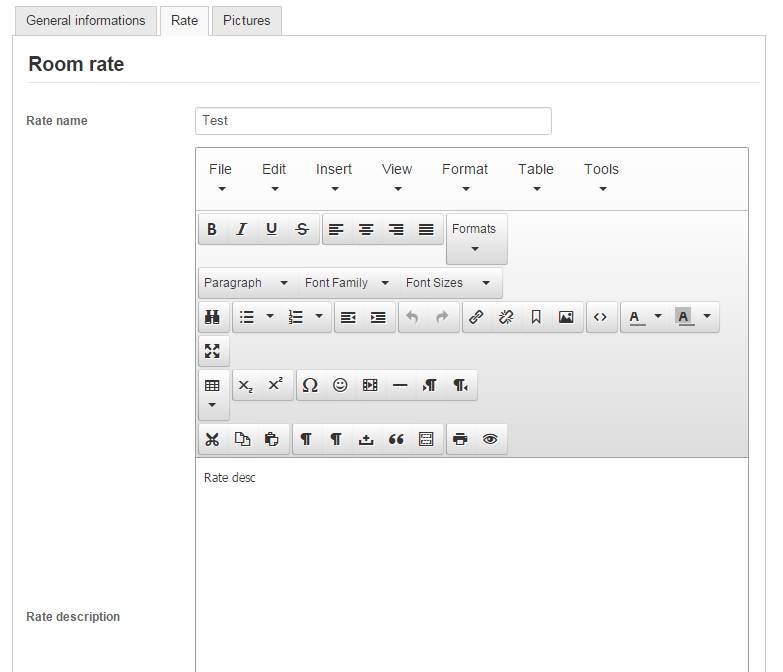Insert a horizontal line
This screenshot has width=783, height=672.
pos(400,385)
